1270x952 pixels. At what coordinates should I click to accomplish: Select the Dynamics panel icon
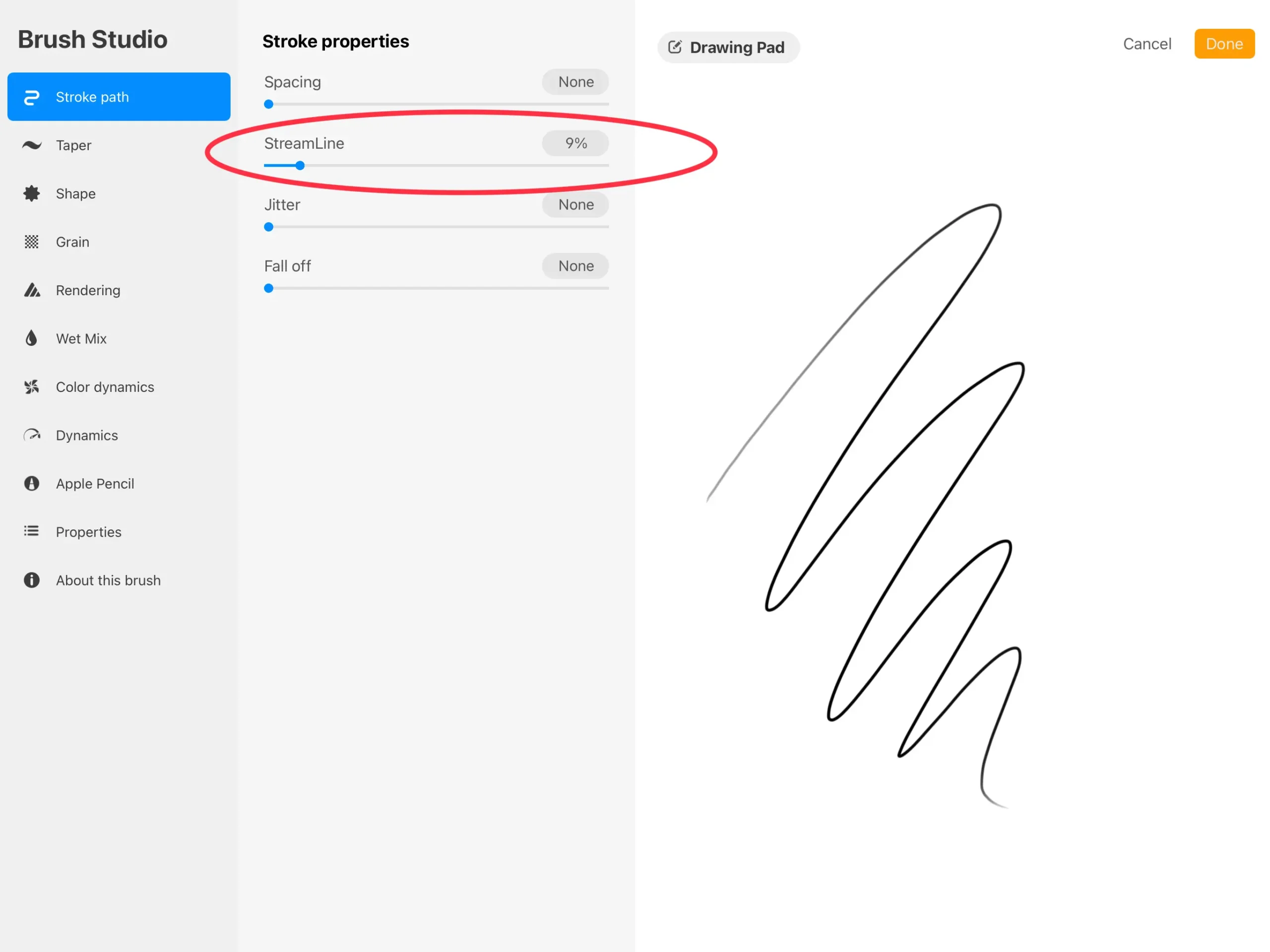pos(34,435)
